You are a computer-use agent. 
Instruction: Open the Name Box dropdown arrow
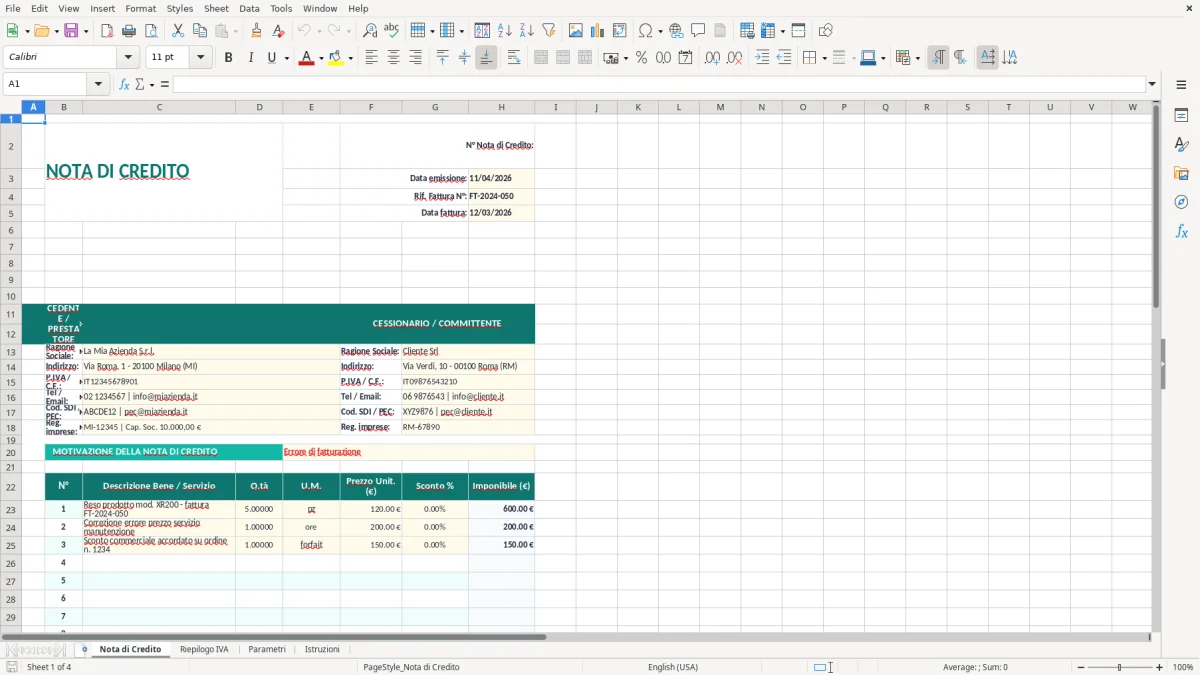point(98,84)
